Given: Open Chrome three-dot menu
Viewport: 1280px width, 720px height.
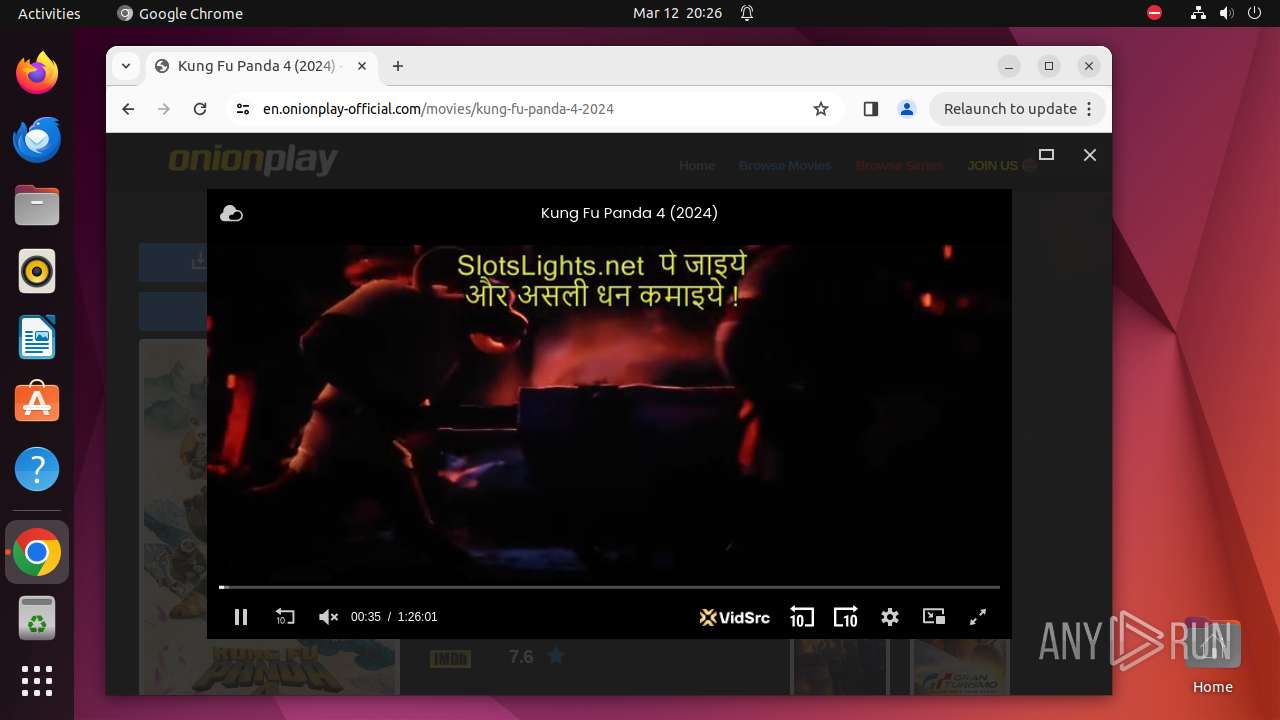Looking at the screenshot, I should click(x=1090, y=109).
